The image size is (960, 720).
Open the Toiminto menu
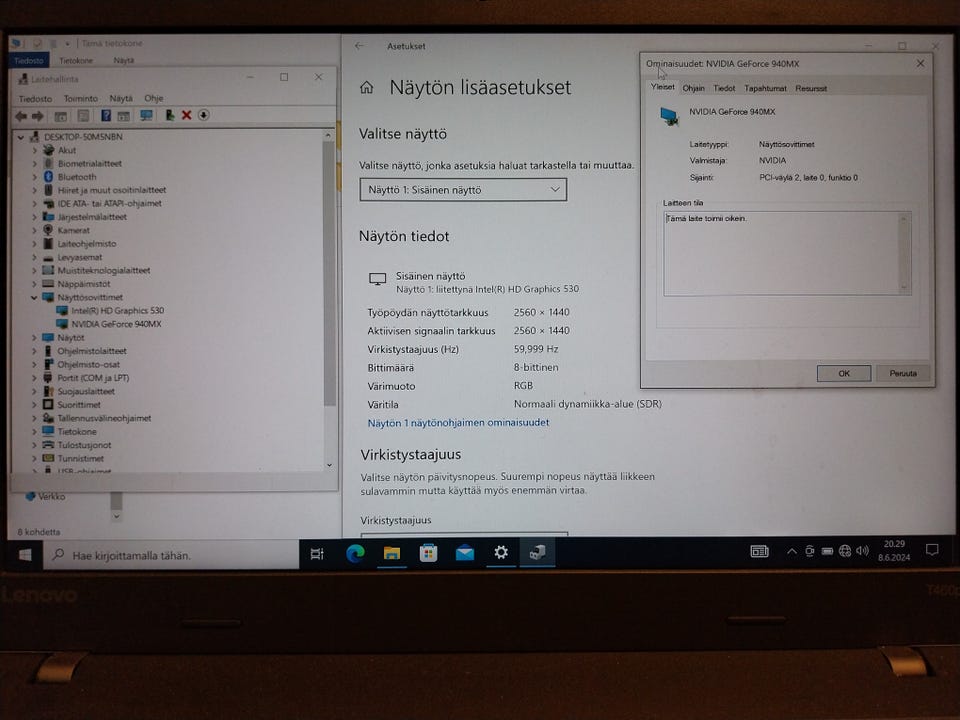click(81, 99)
